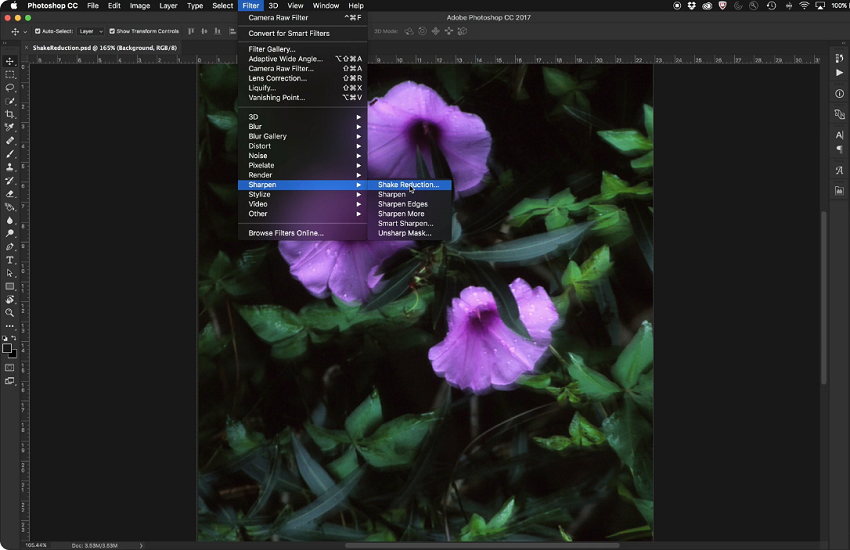Viewport: 850px width, 550px height.
Task: Select the History Brush tool
Action: coord(10,180)
